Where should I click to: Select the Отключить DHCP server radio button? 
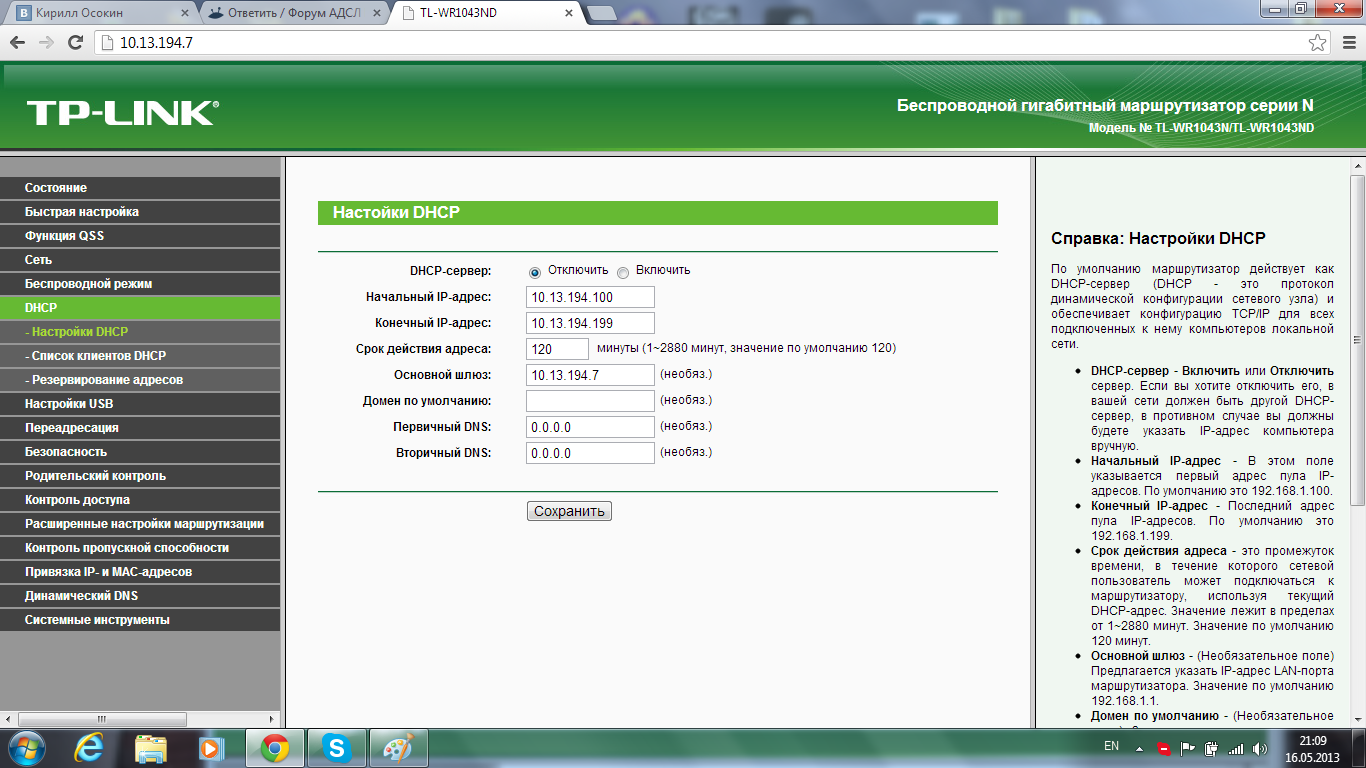point(535,272)
